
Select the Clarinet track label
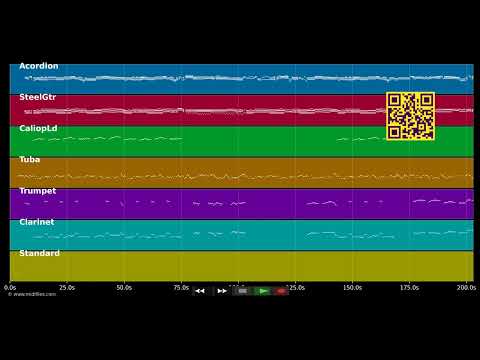coord(37,222)
